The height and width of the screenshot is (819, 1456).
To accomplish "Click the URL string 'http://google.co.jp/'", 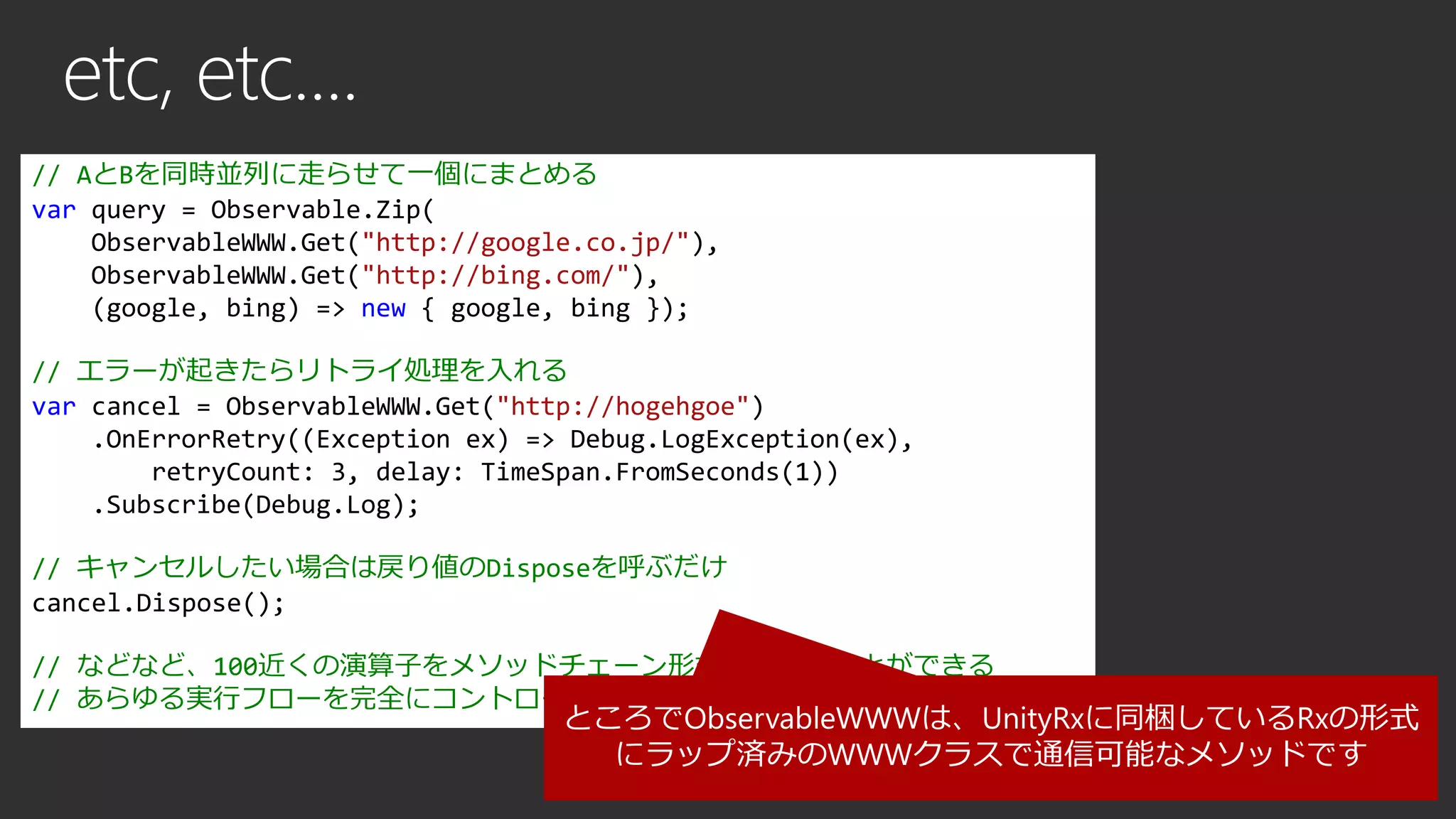I will pos(525,243).
